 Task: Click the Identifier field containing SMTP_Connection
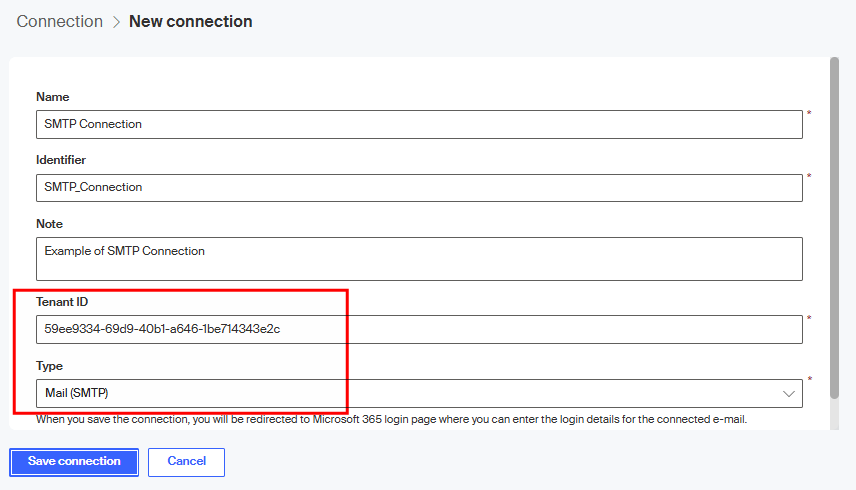pos(418,187)
